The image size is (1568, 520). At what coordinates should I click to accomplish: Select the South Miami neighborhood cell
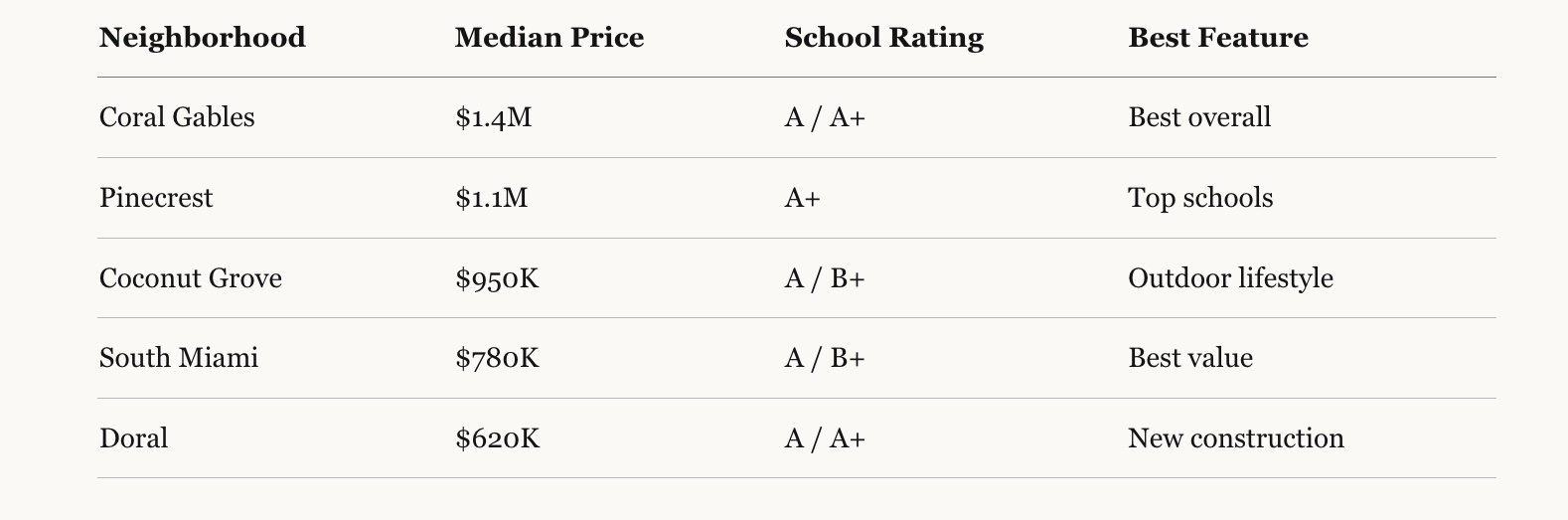[x=179, y=358]
